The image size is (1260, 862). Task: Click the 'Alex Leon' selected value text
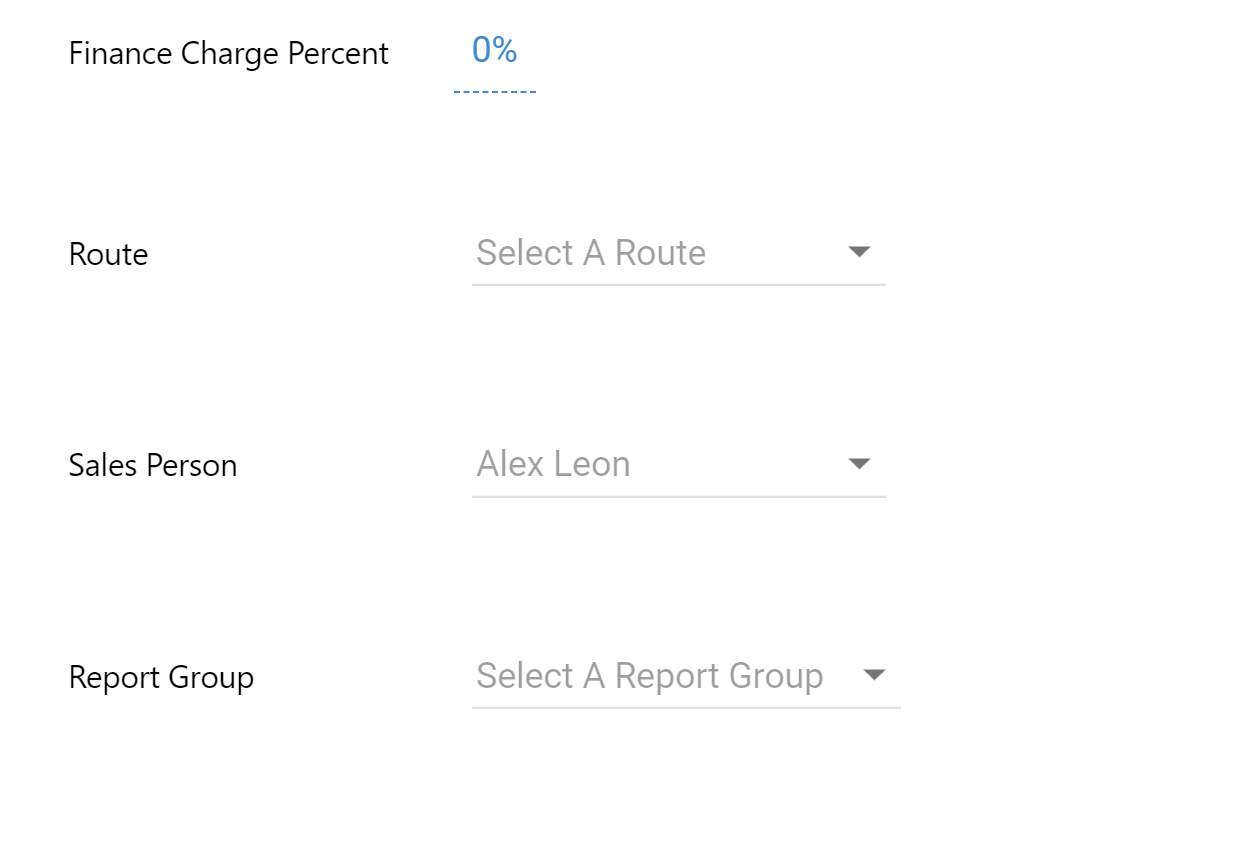coord(553,464)
